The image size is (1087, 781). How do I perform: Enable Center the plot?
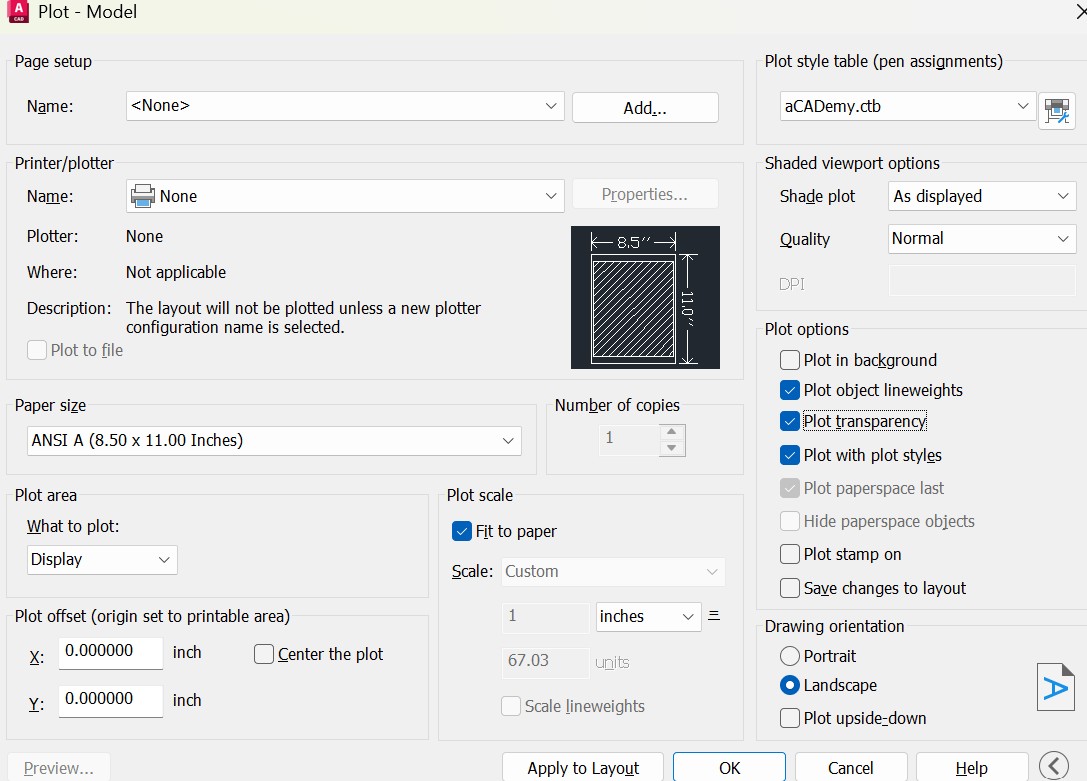click(x=263, y=654)
